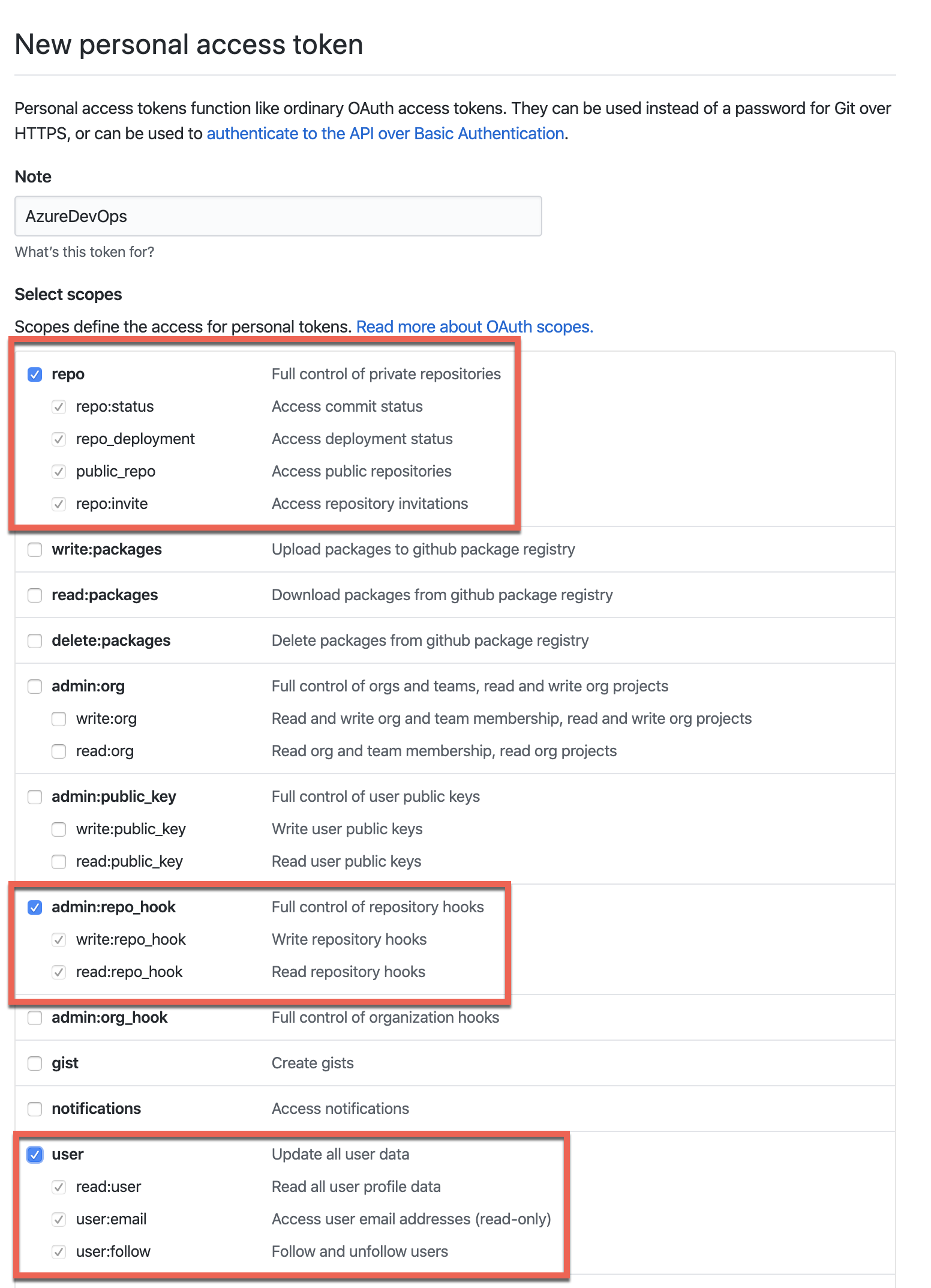Uncheck the user scope checkbox

coord(35,1155)
